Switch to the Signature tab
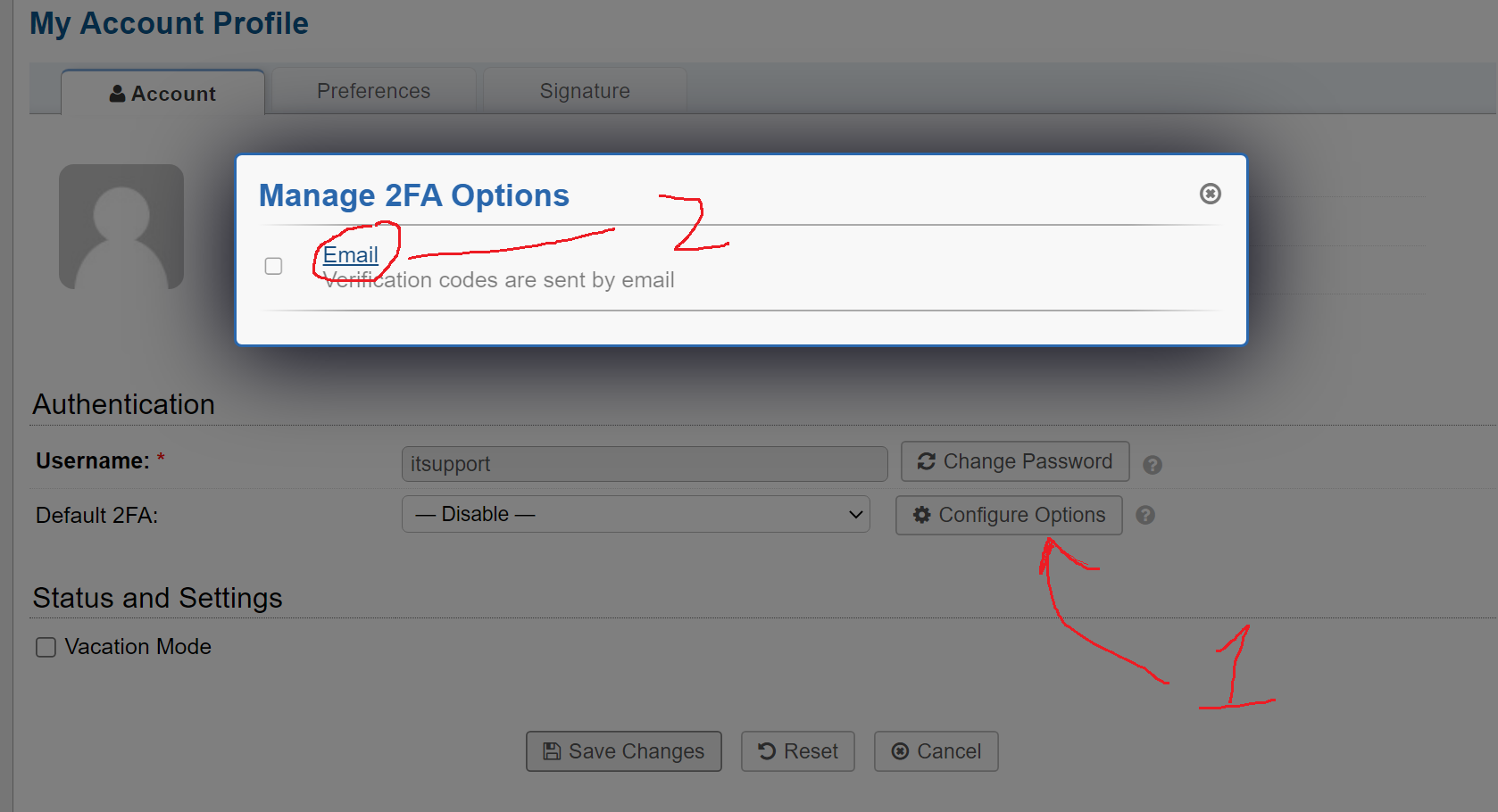The height and width of the screenshot is (812, 1498). [584, 90]
